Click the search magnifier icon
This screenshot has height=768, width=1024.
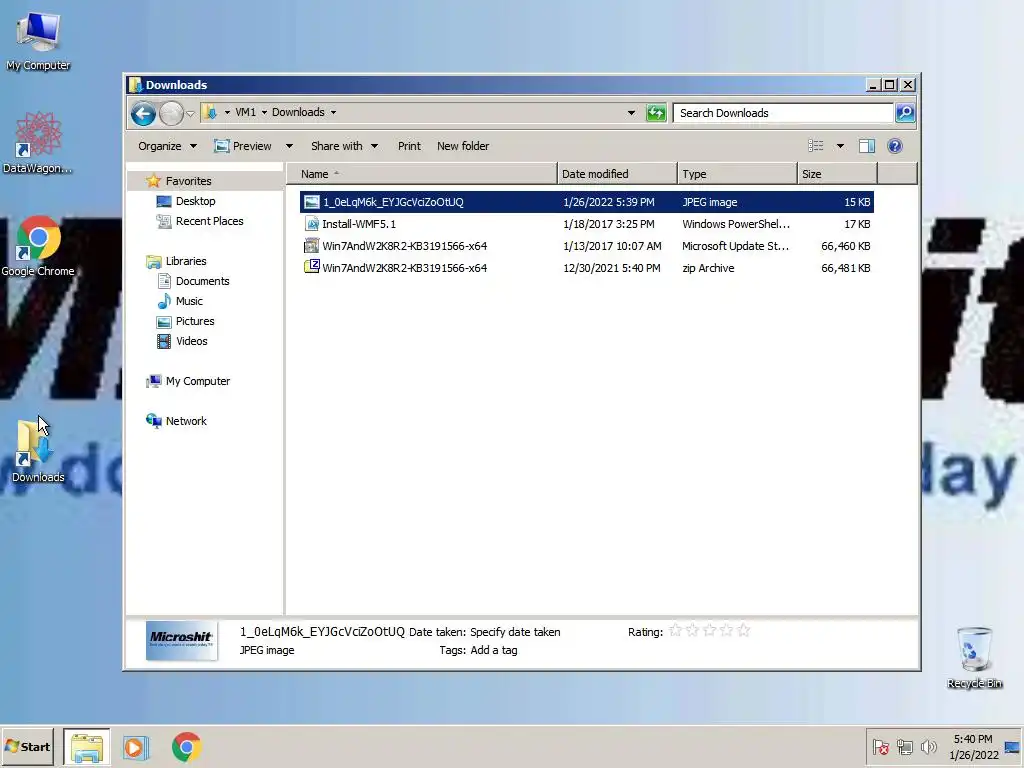904,113
